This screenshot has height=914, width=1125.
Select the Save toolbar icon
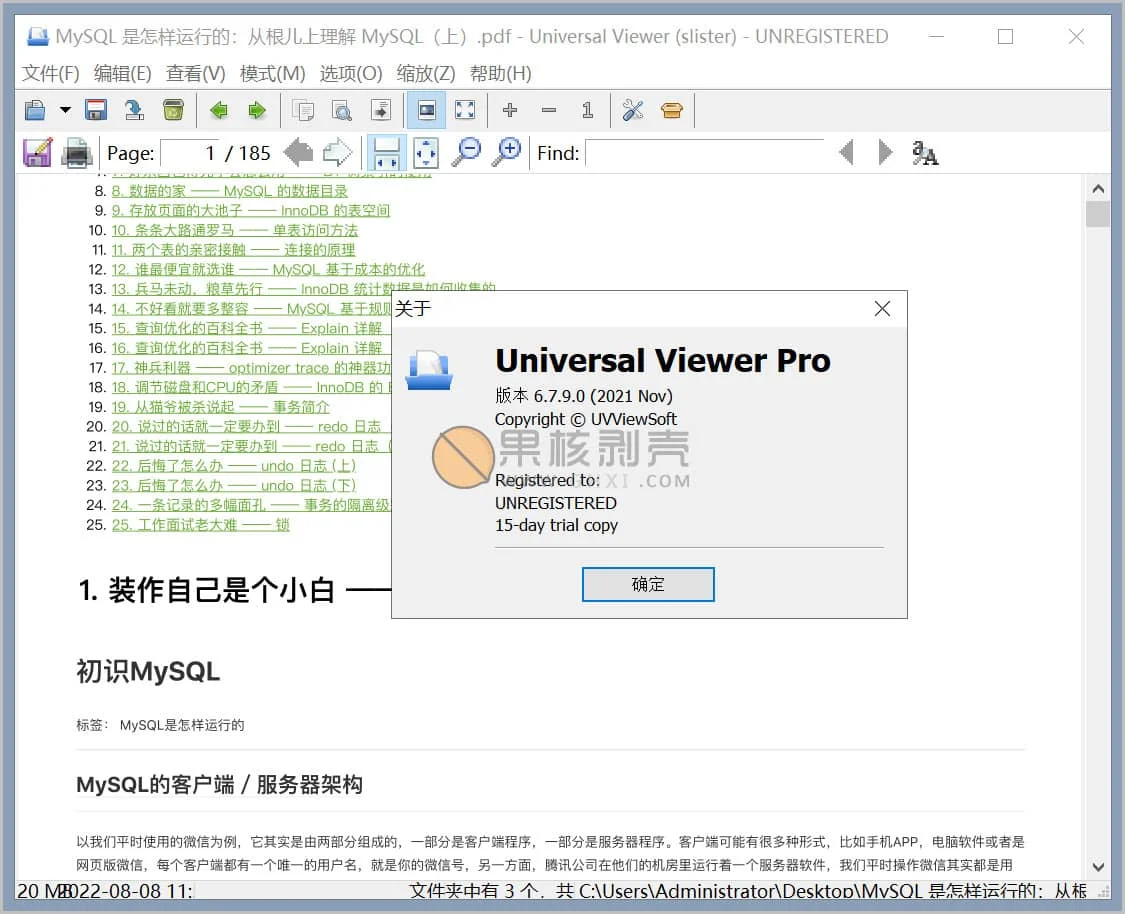(94, 110)
